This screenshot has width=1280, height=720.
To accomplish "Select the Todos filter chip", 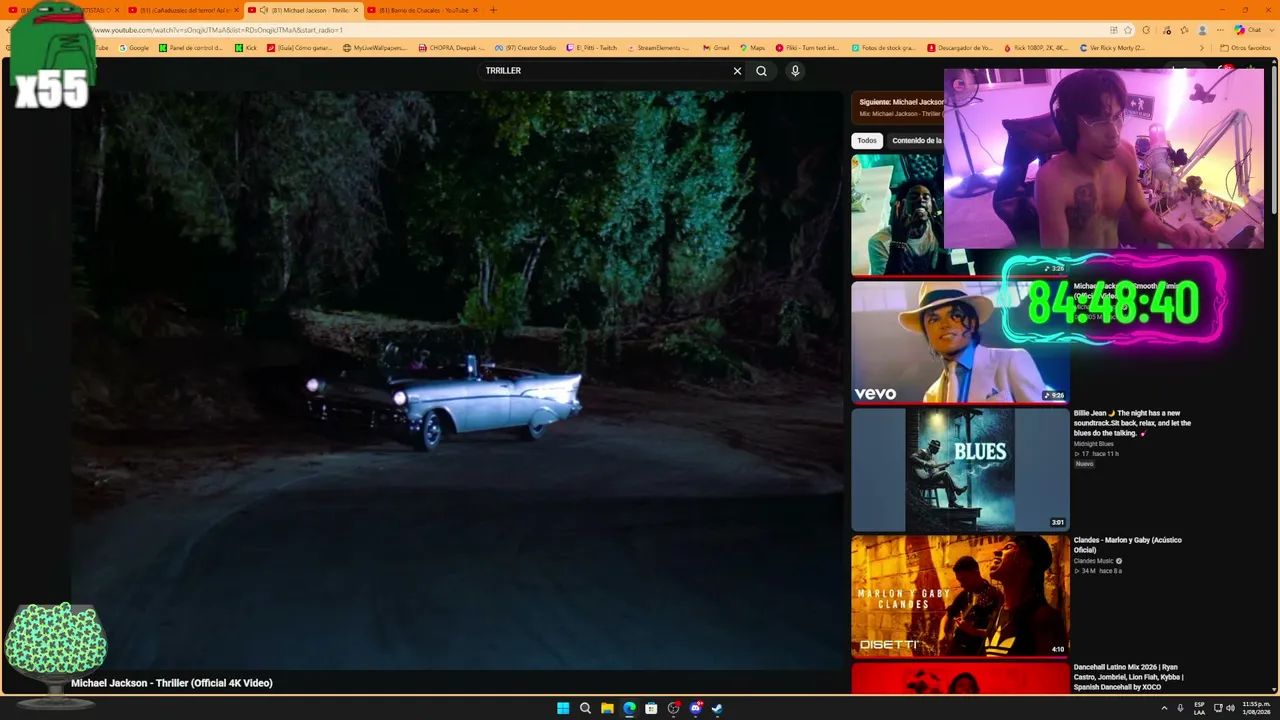I will tap(867, 141).
